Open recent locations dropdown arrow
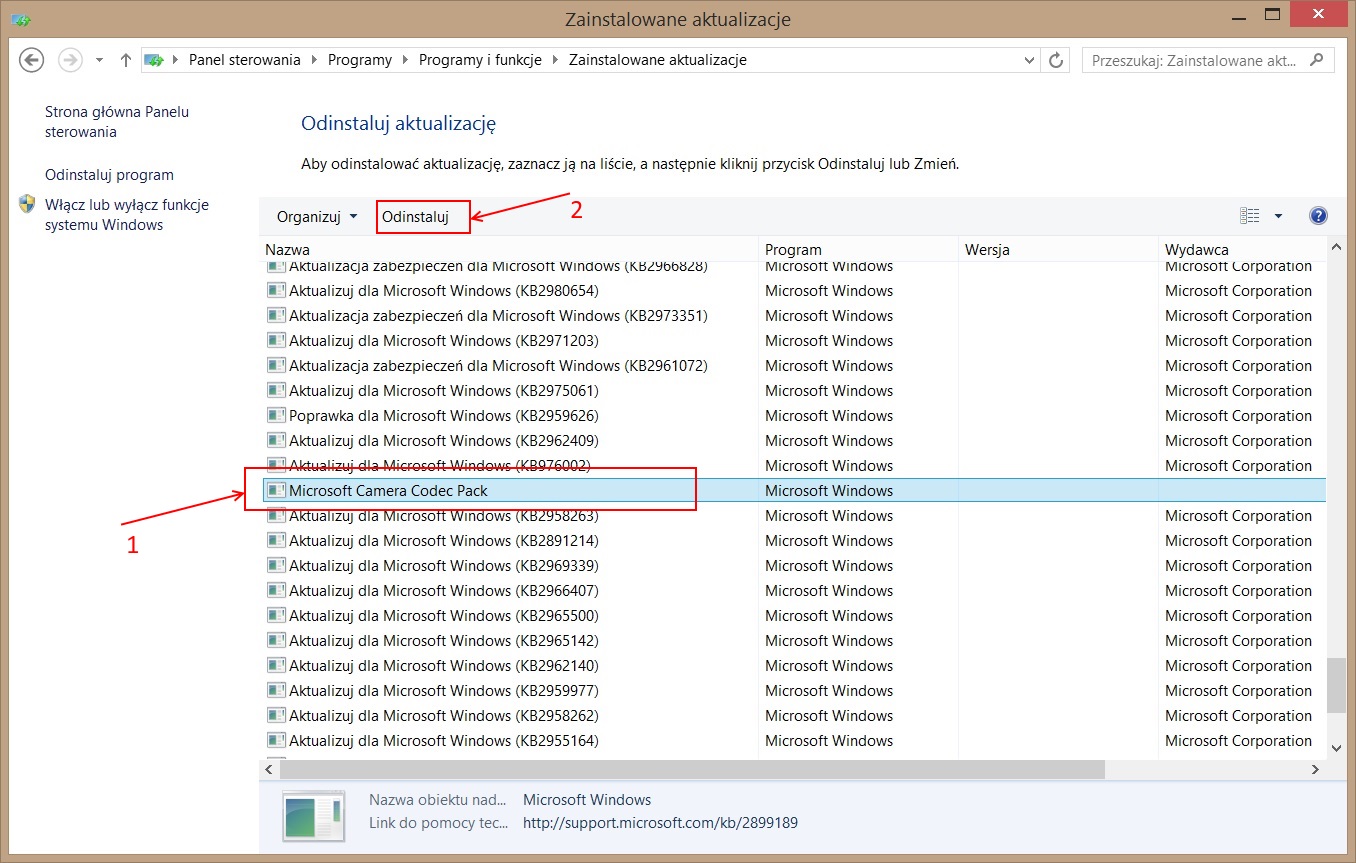The height and width of the screenshot is (863, 1356). coord(99,60)
